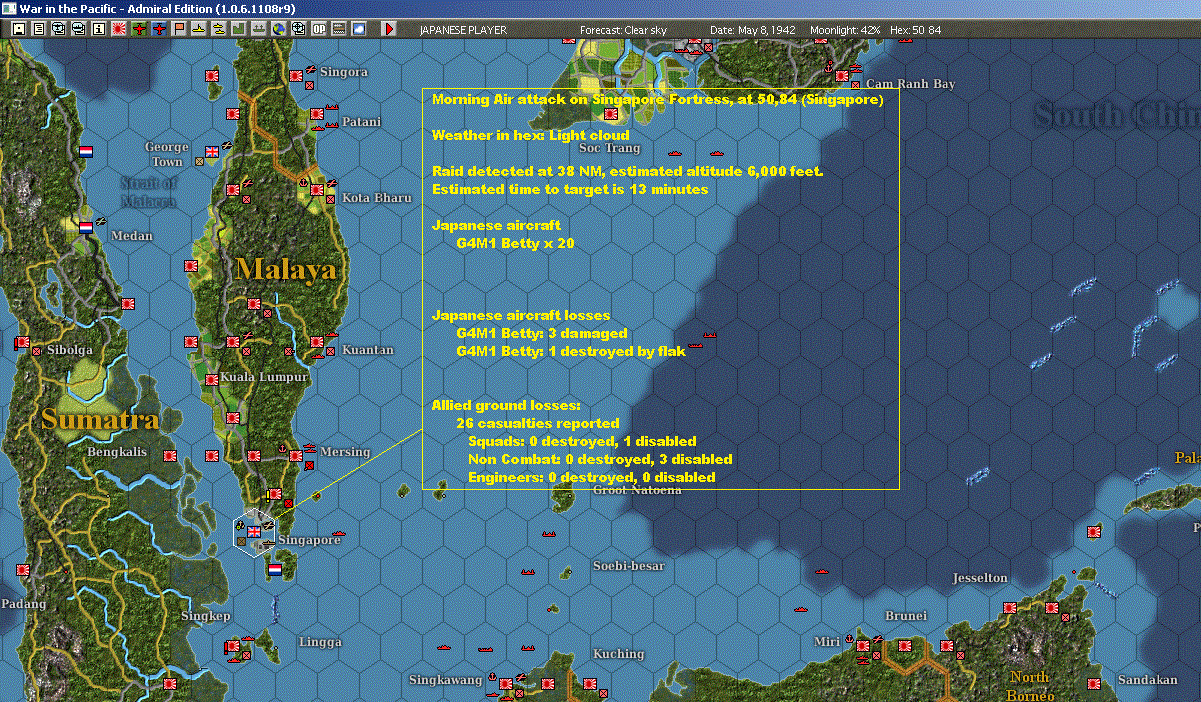Click the 'Medan' map label
Viewport: 1201px width, 702px height.
coord(132,236)
